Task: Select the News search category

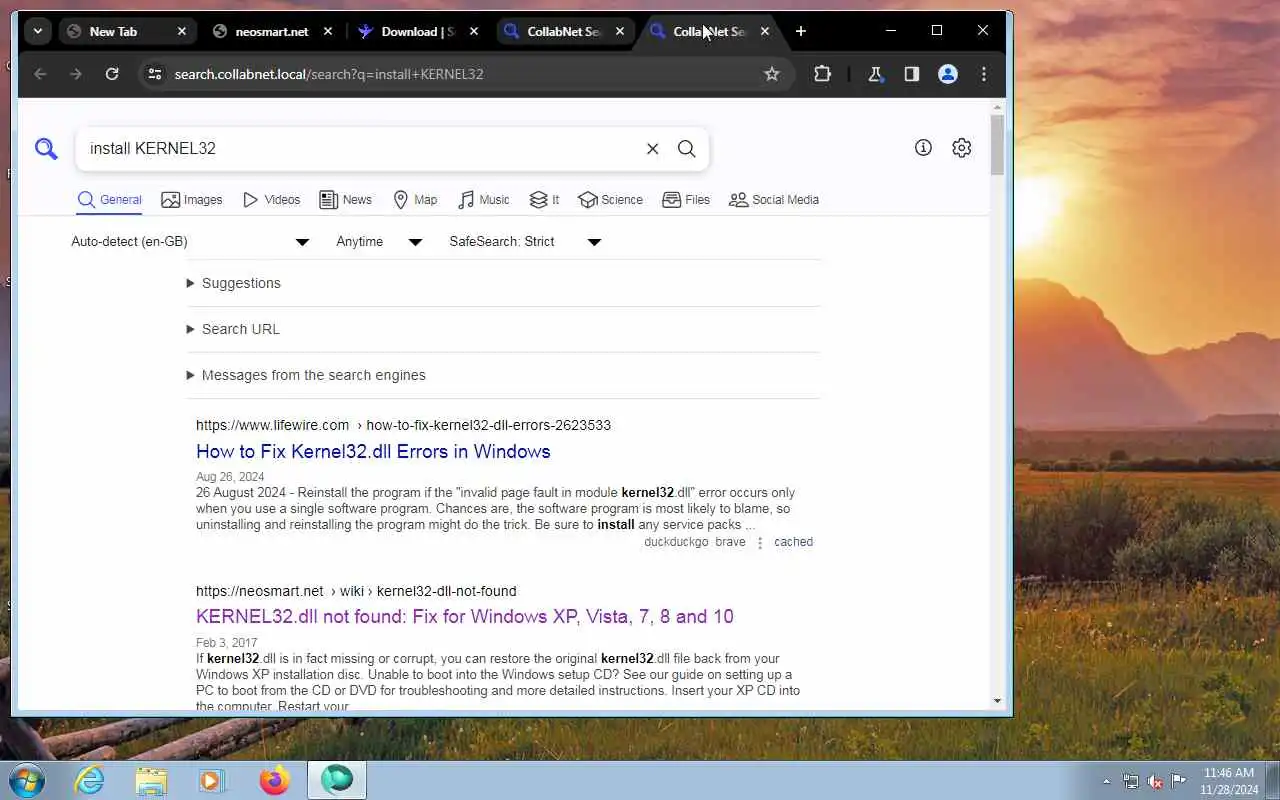Action: click(345, 200)
